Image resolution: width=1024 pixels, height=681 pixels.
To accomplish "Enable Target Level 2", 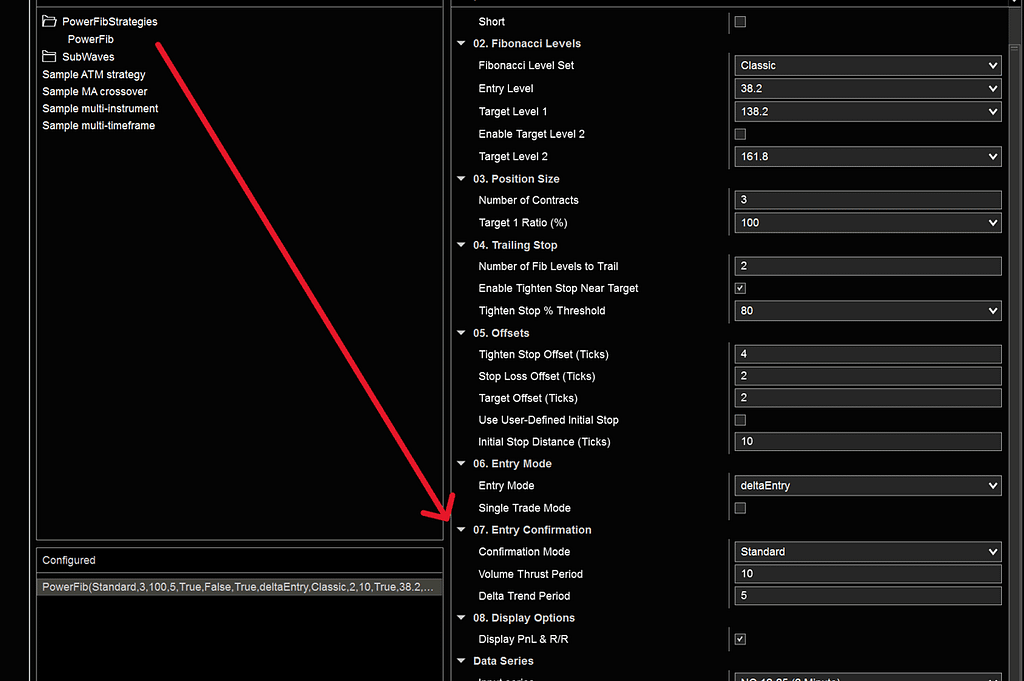I will click(x=739, y=133).
